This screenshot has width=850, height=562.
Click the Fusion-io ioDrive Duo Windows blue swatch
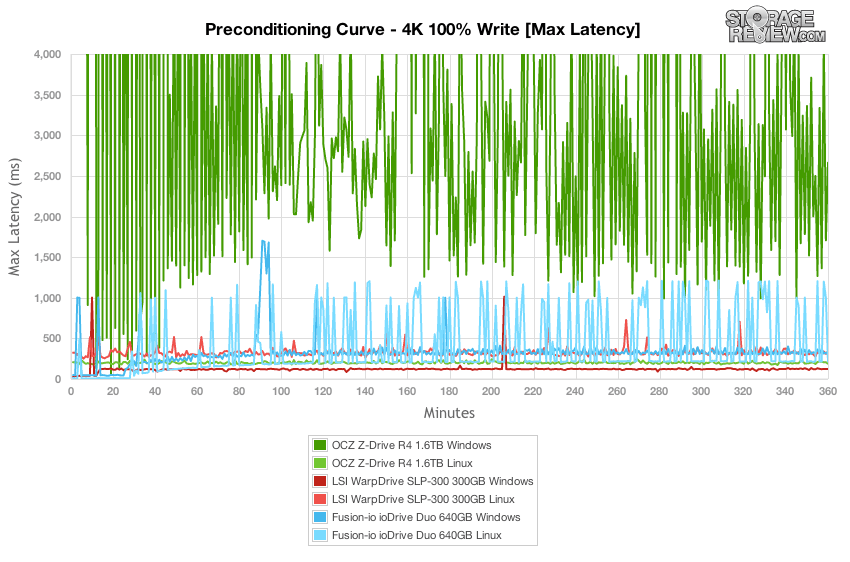(320, 517)
